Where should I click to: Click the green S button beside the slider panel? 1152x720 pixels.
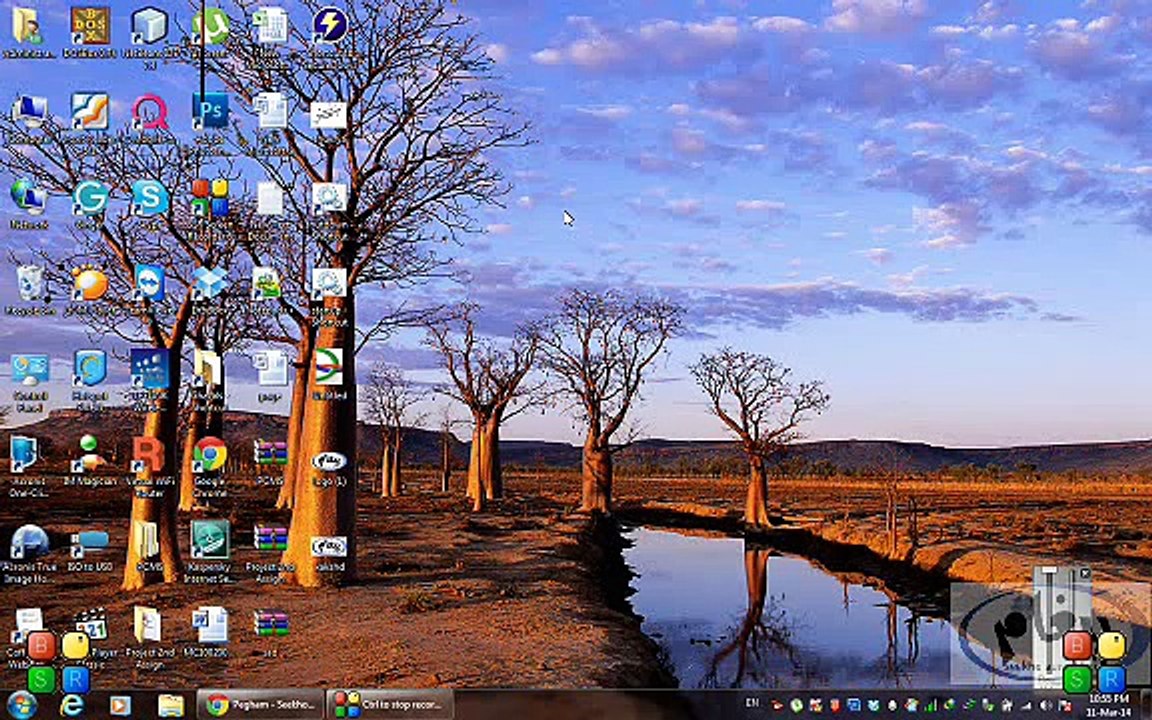[1077, 678]
